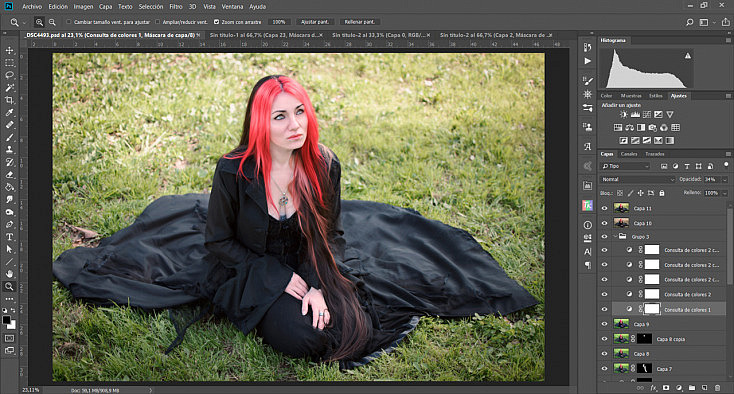734x394 pixels.
Task: Hide the Capa 11 layer
Action: (604, 208)
